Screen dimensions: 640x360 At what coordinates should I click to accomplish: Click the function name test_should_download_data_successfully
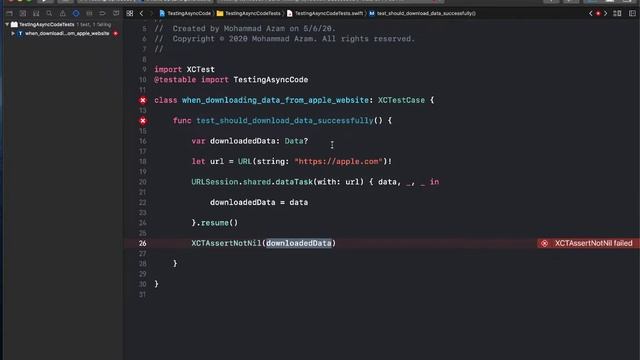[284, 120]
